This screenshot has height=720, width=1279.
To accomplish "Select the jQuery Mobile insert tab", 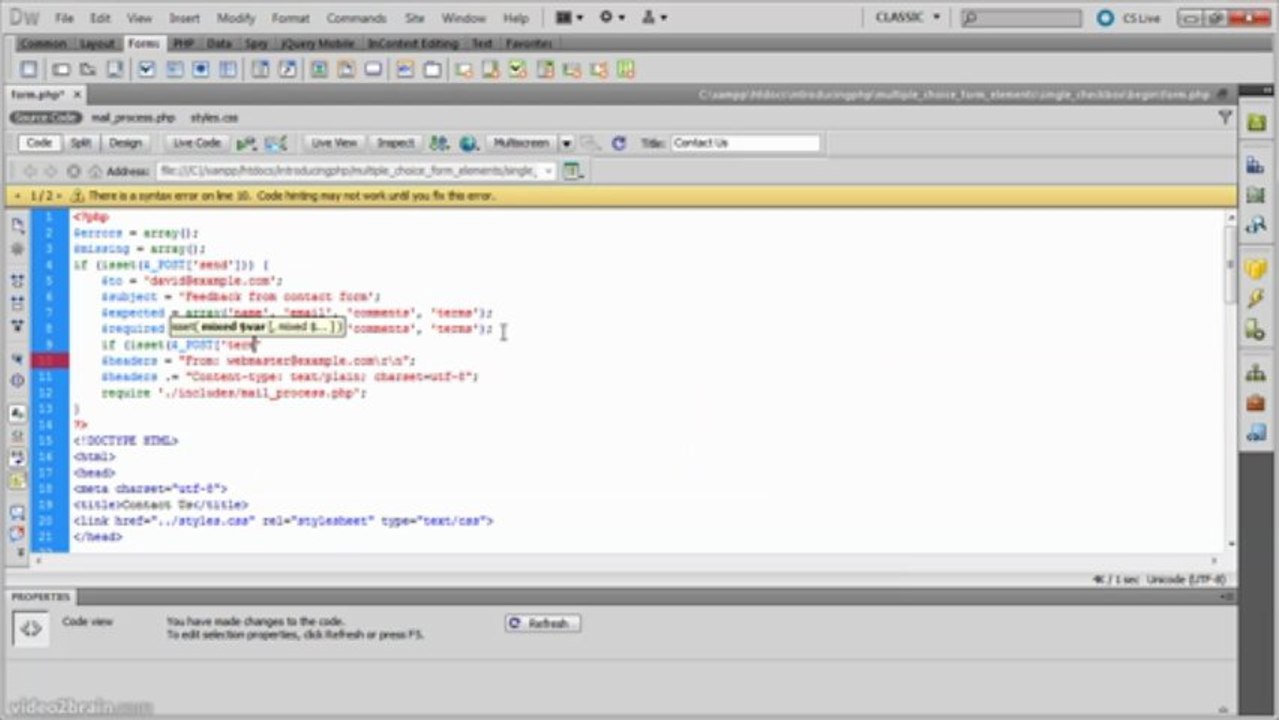I will click(318, 44).
